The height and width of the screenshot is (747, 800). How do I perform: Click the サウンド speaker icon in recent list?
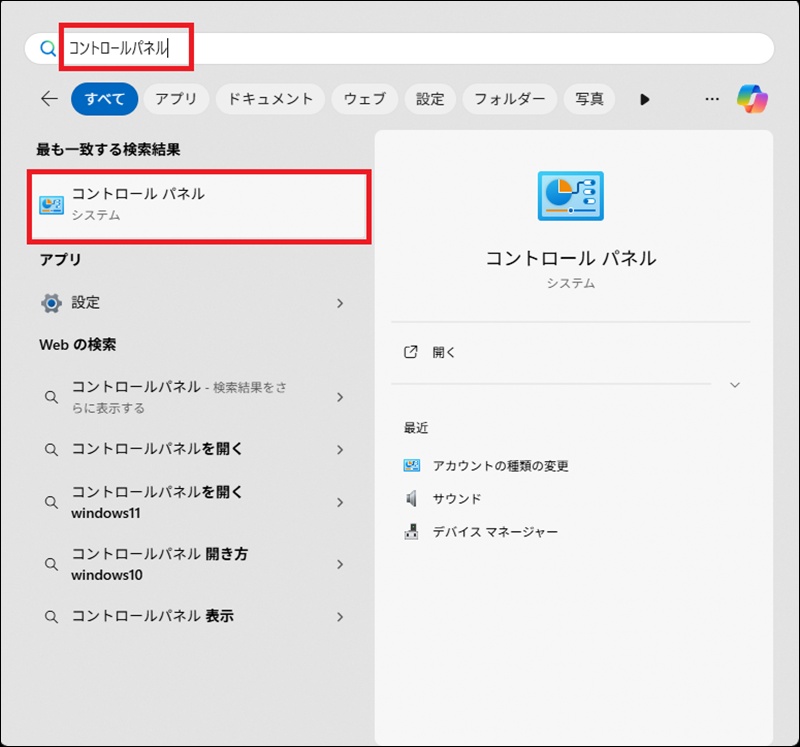[411, 498]
